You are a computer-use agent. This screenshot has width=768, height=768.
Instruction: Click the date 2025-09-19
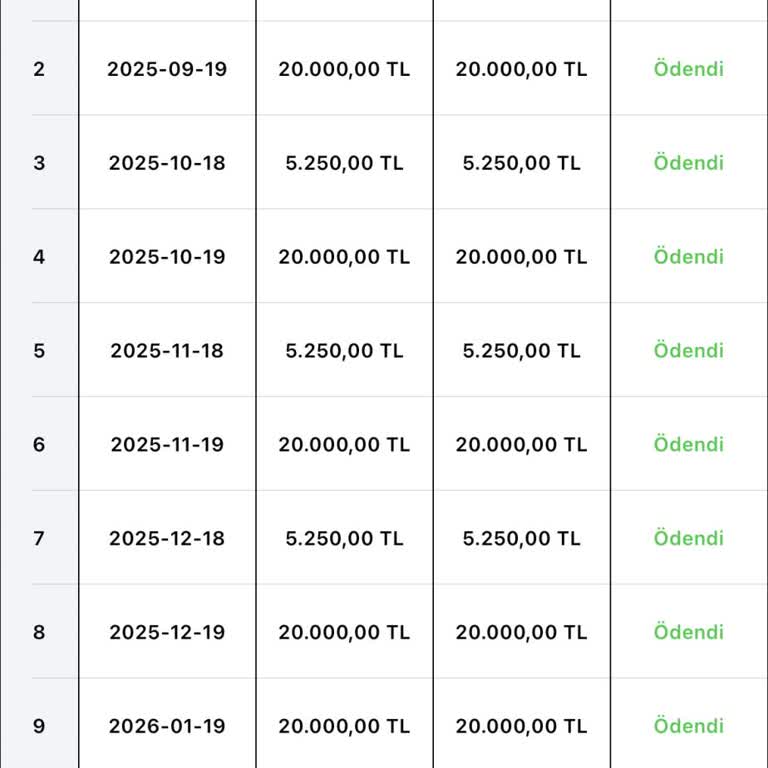tap(167, 69)
